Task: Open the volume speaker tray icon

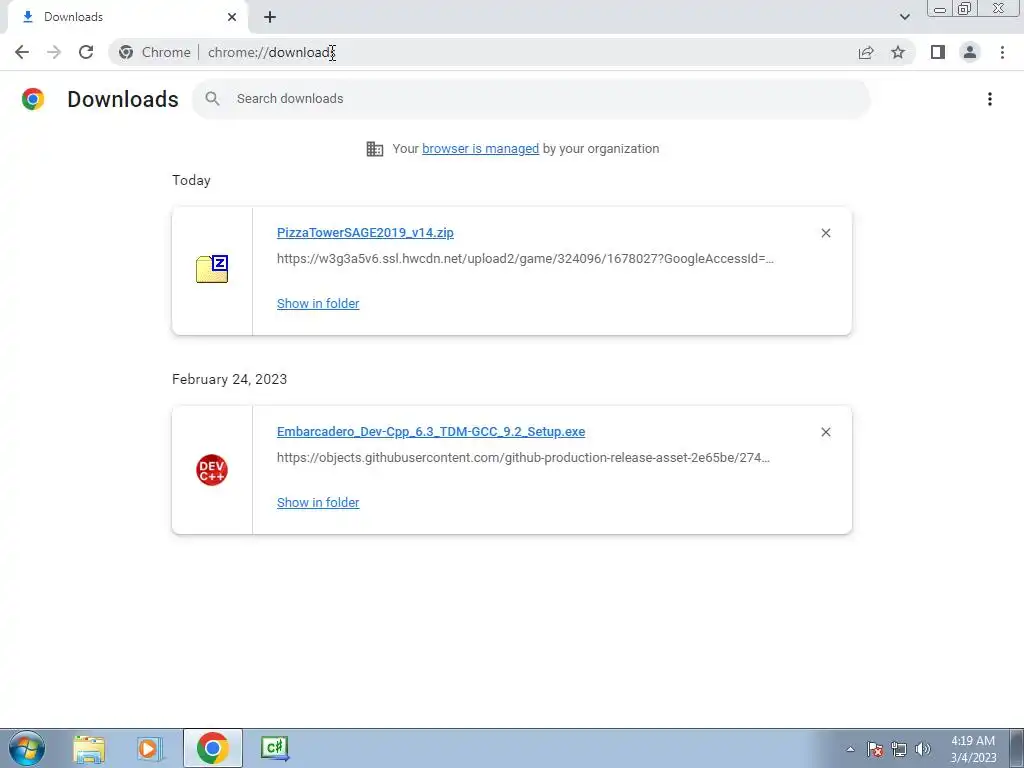Action: 923,749
